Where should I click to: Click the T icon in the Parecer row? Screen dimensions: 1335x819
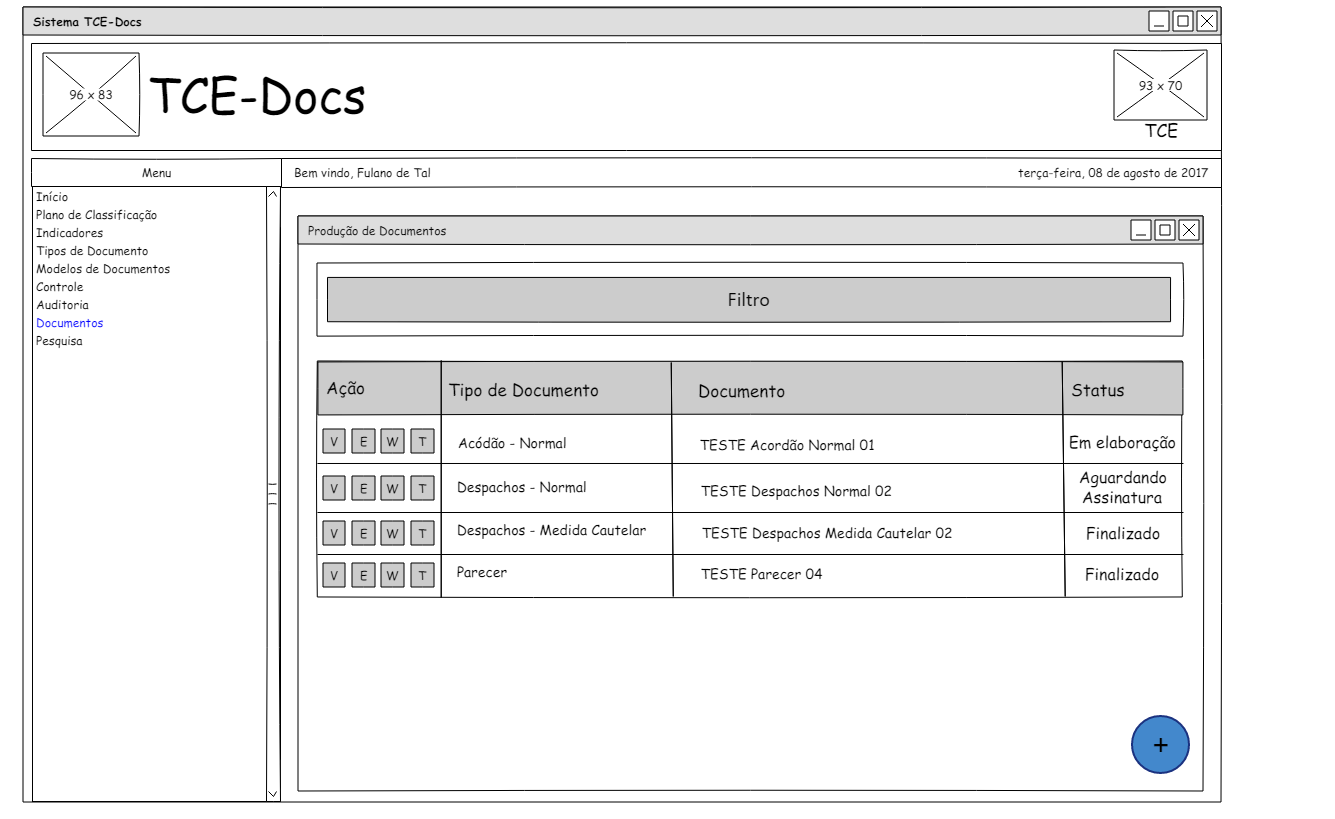422,575
